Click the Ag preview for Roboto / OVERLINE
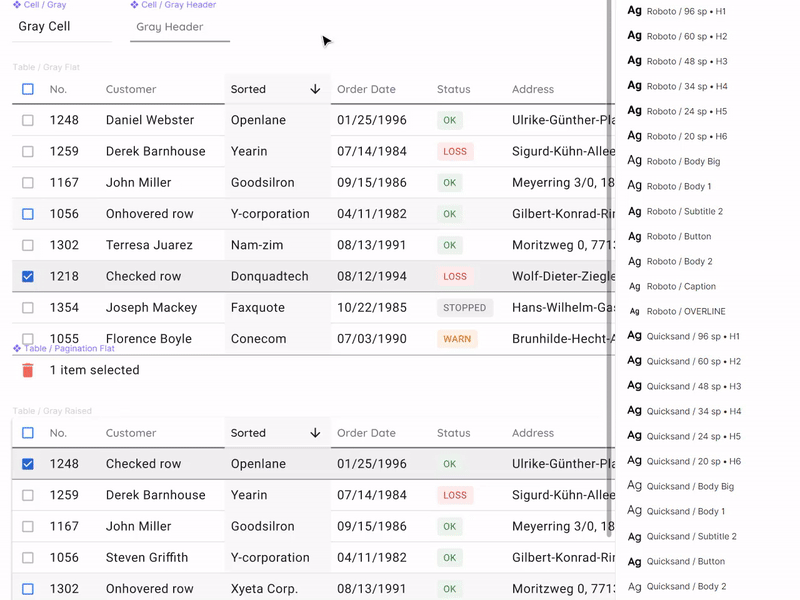This screenshot has width=800, height=600. (x=634, y=312)
